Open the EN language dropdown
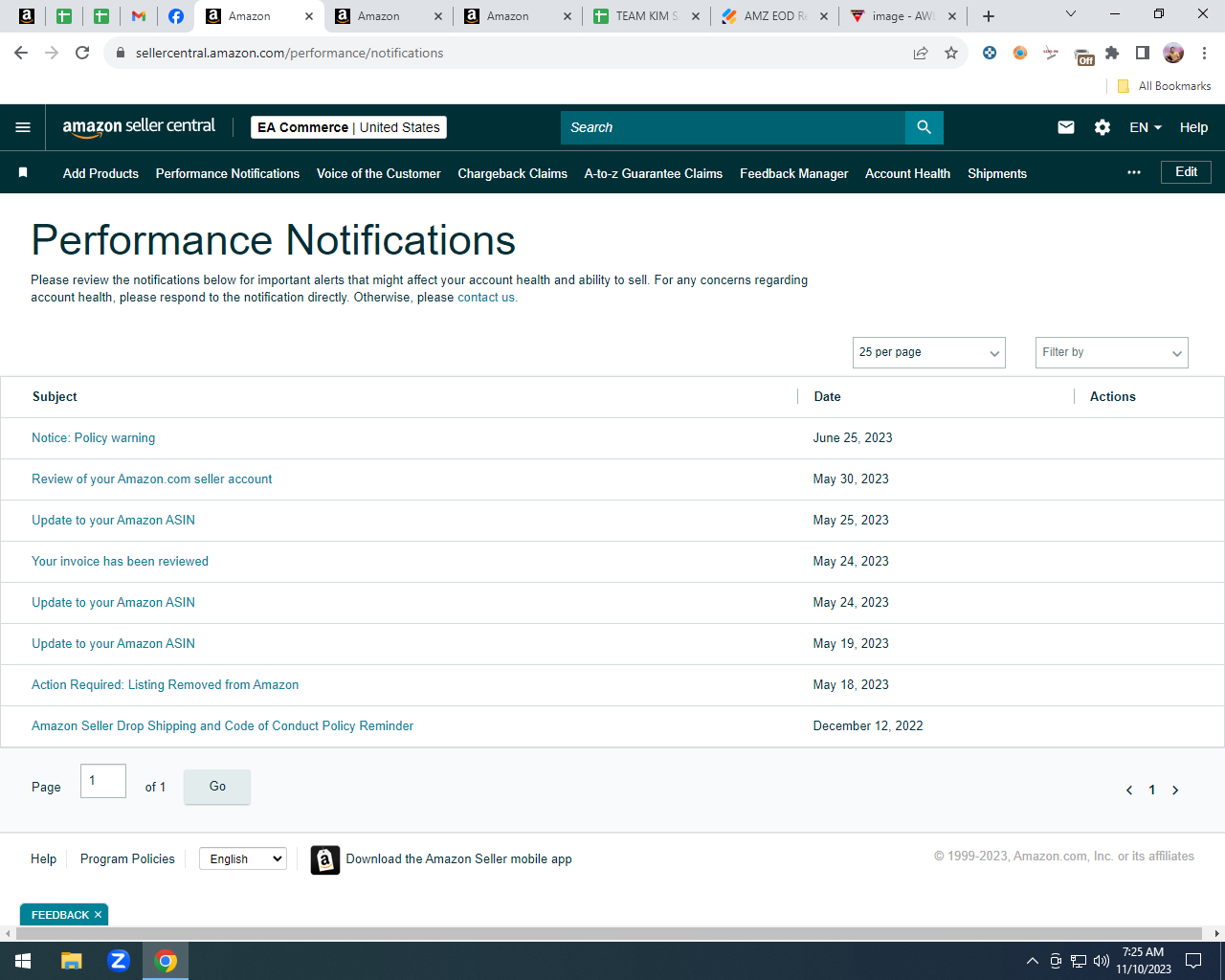Viewport: 1225px width, 980px height. (1146, 127)
